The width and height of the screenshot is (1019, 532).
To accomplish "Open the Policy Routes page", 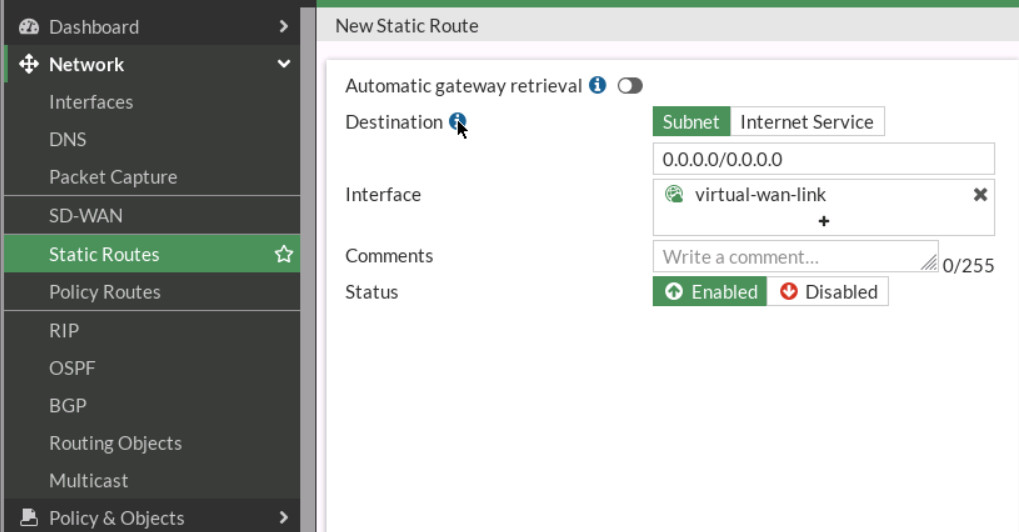I will point(105,292).
